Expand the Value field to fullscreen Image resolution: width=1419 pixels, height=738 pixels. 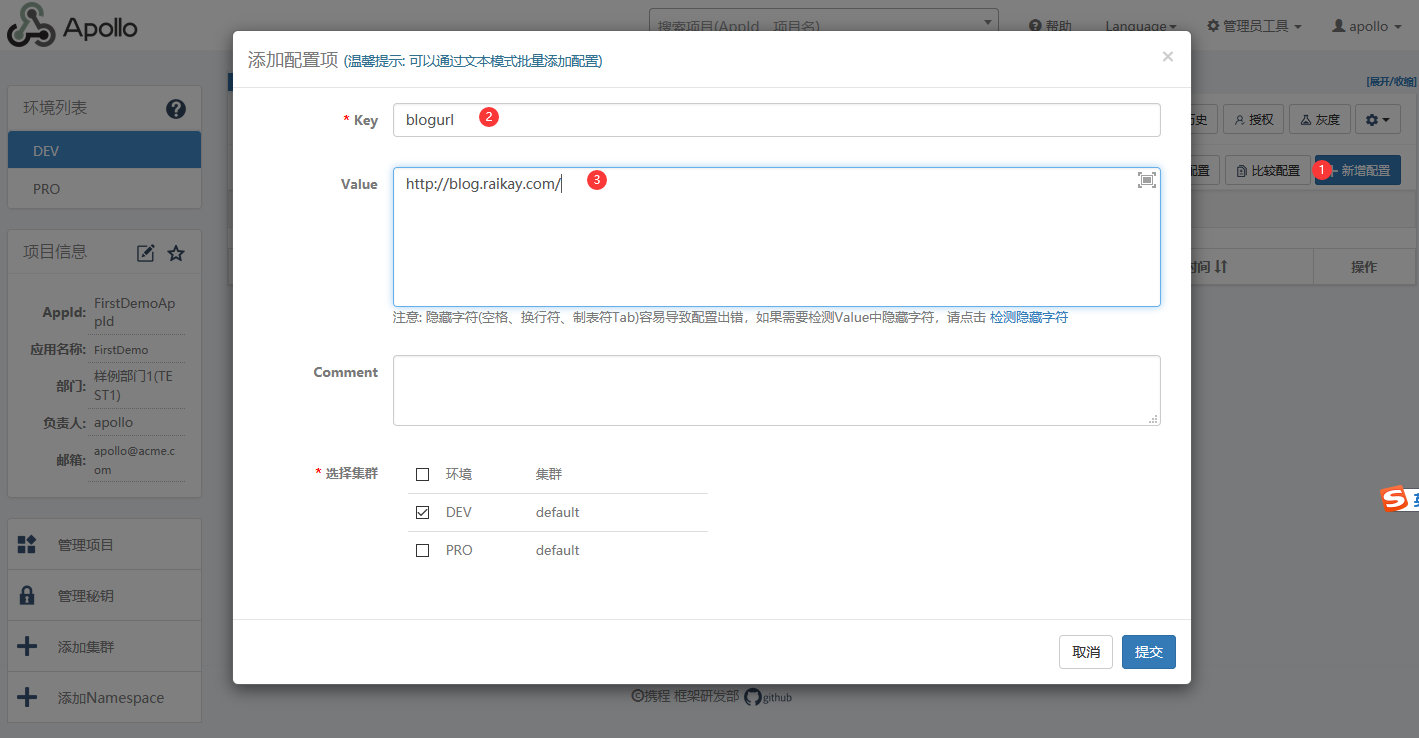coord(1146,180)
